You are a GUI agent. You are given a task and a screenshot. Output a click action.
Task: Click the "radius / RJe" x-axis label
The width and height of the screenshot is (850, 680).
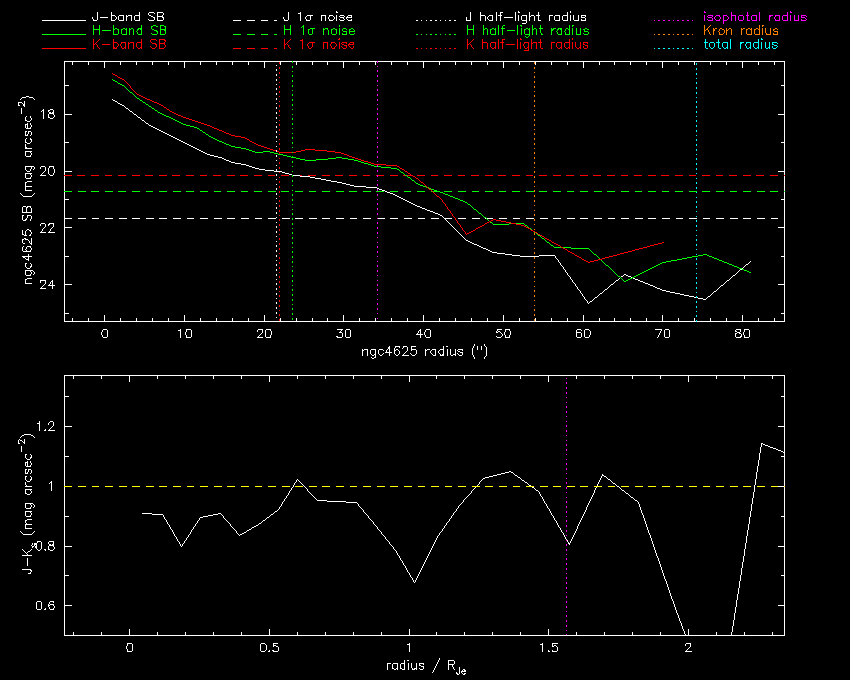pyautogui.click(x=424, y=666)
